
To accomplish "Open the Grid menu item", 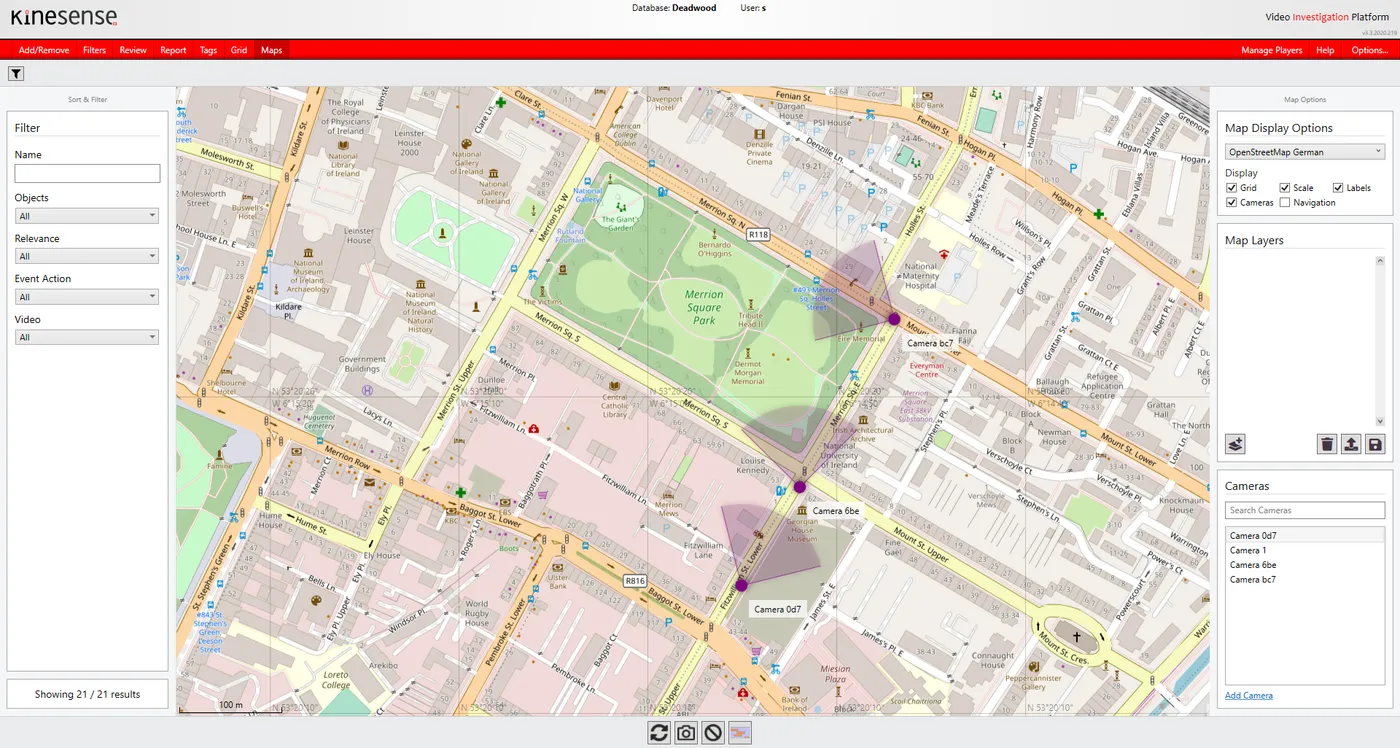I will (x=239, y=50).
